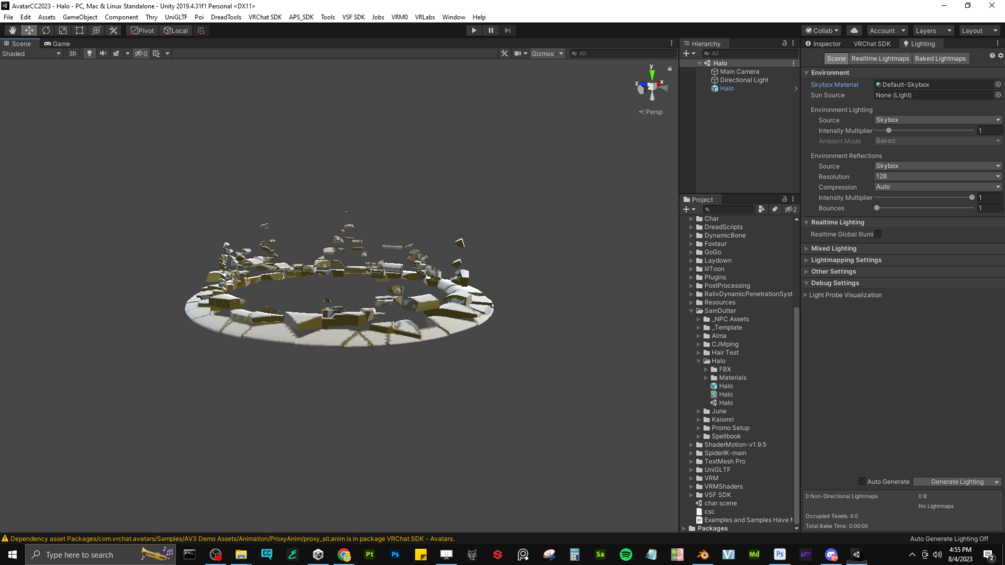Open the Window menu

click(x=453, y=17)
